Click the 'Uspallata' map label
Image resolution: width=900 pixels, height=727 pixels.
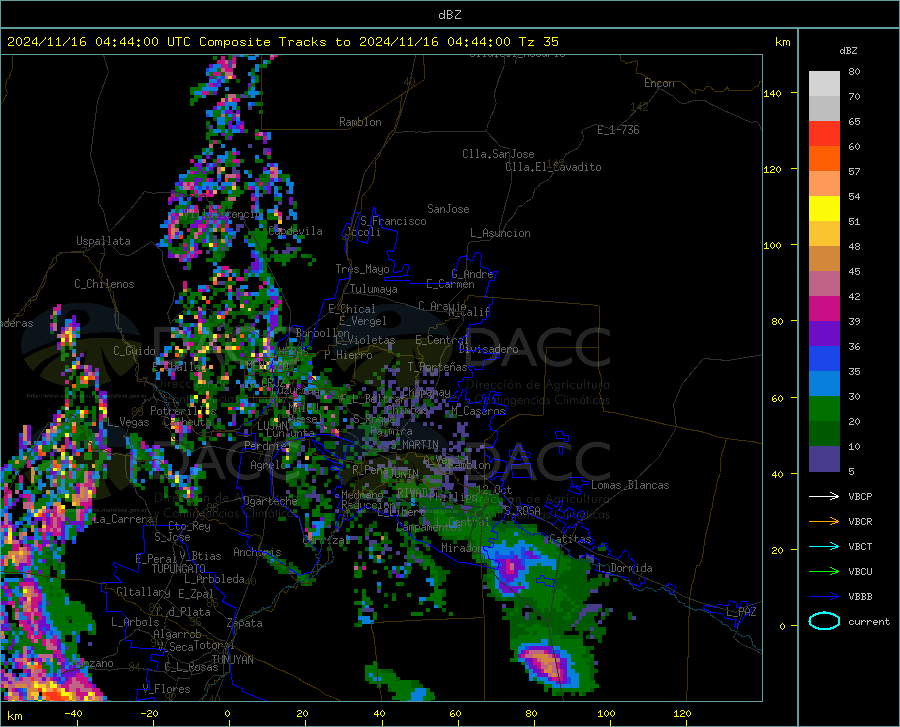pos(103,241)
